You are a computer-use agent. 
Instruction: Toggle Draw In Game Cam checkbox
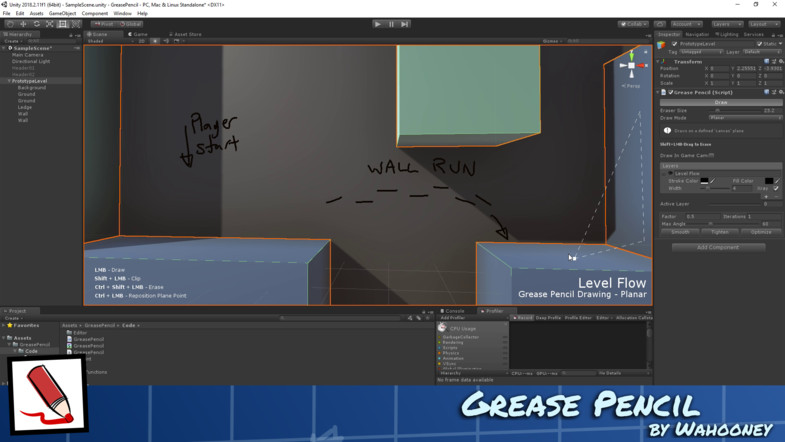pos(712,155)
